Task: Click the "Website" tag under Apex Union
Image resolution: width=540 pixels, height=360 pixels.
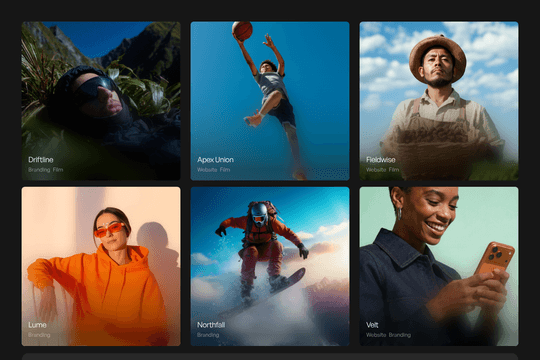Action: coord(207,169)
